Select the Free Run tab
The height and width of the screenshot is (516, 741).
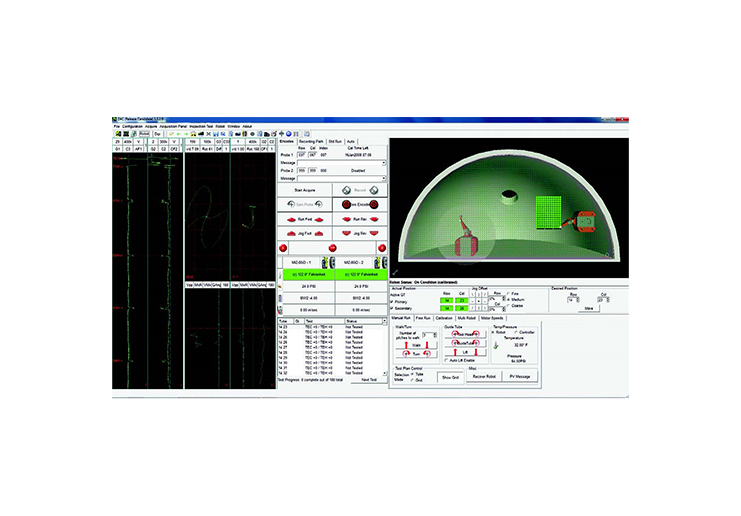pyautogui.click(x=423, y=318)
